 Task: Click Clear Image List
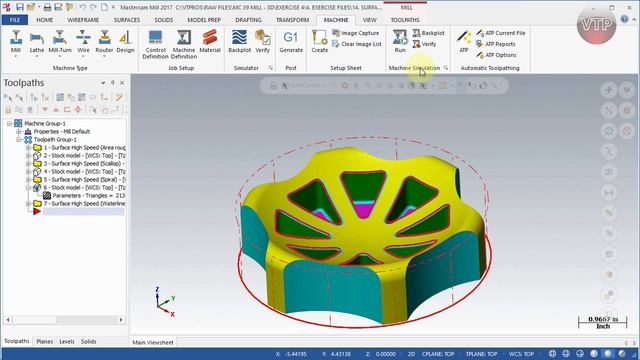(x=357, y=44)
